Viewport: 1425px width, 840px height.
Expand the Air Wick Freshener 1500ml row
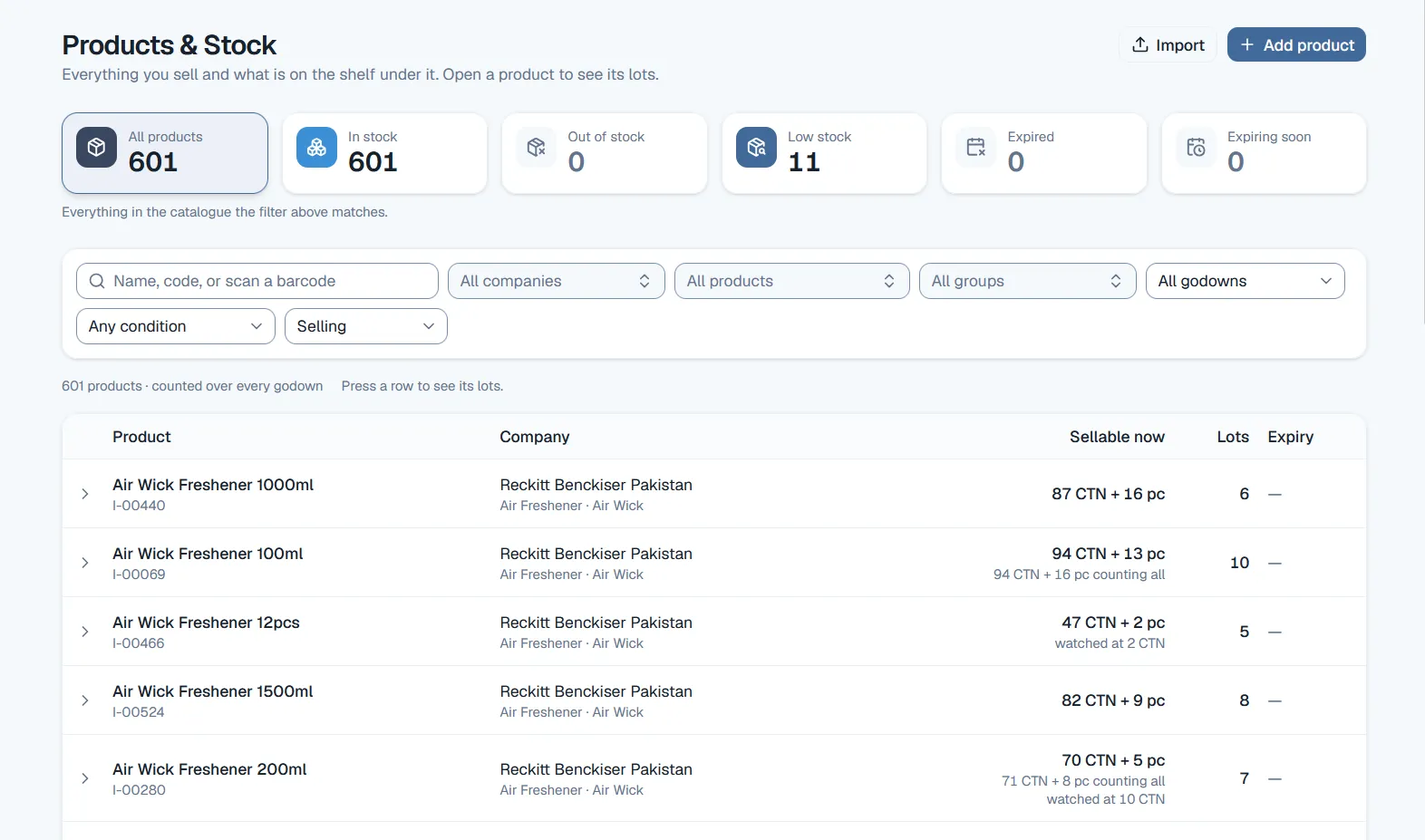click(85, 700)
